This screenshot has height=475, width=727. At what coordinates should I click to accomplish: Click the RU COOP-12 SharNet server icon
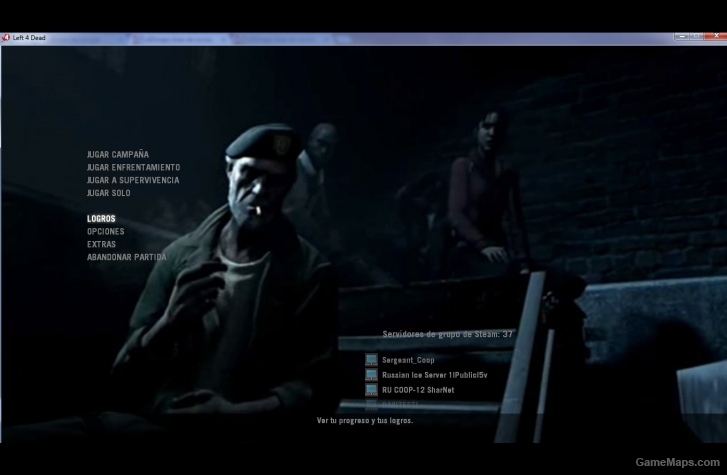coord(371,390)
